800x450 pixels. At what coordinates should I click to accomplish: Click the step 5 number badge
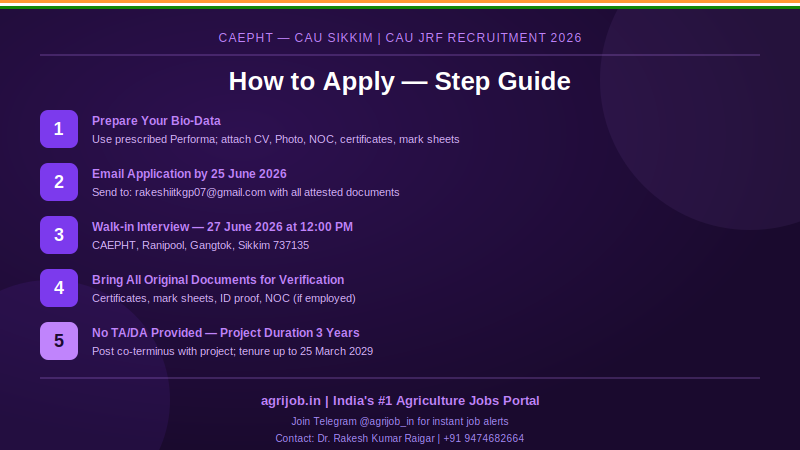(59, 341)
